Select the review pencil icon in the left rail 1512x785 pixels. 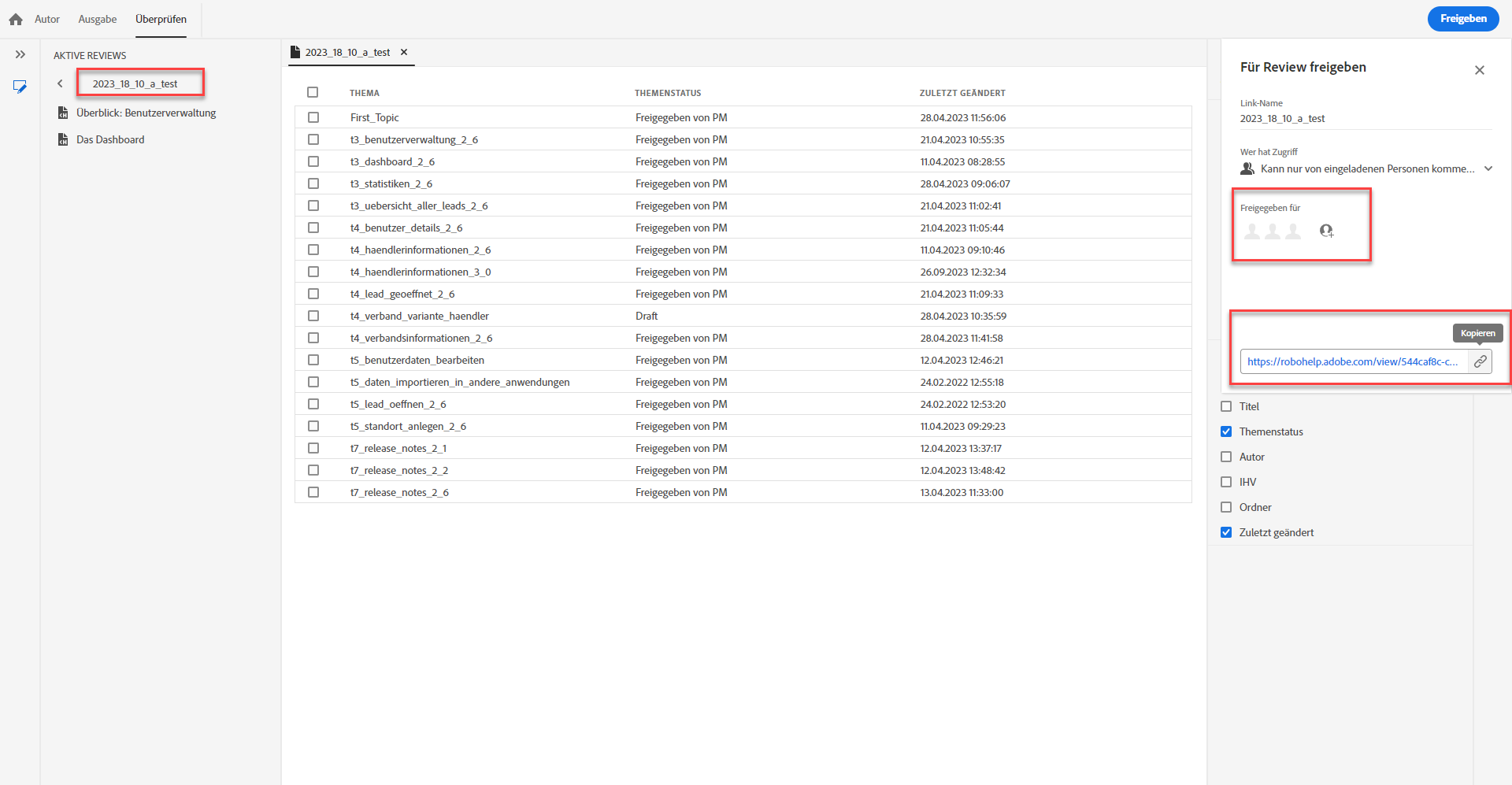20,87
